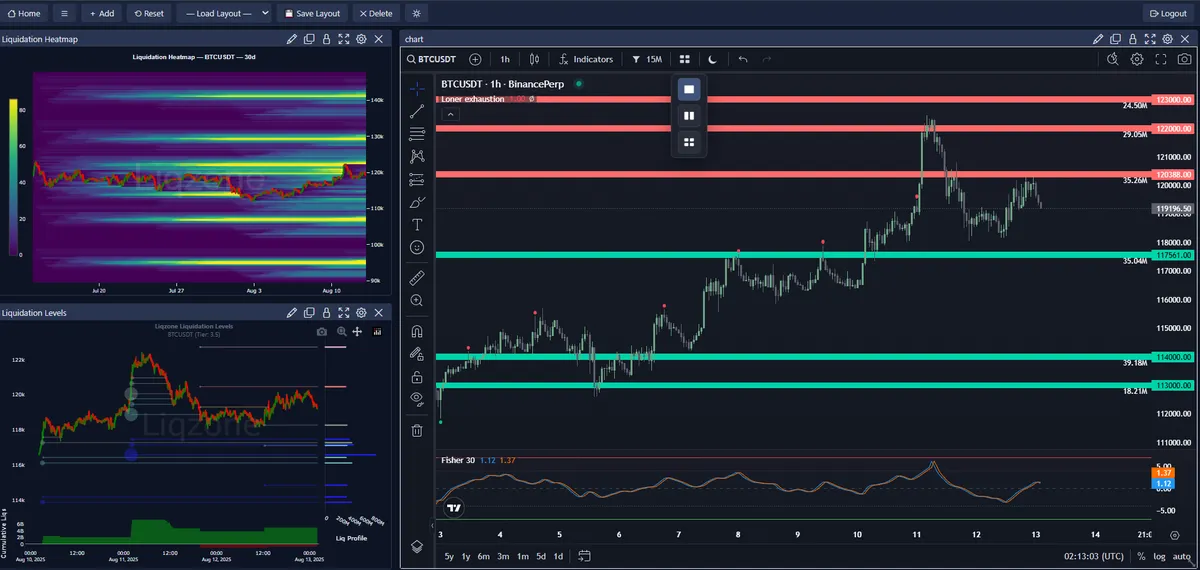Click the Logout button
This screenshot has height=570, width=1200.
(x=1168, y=13)
